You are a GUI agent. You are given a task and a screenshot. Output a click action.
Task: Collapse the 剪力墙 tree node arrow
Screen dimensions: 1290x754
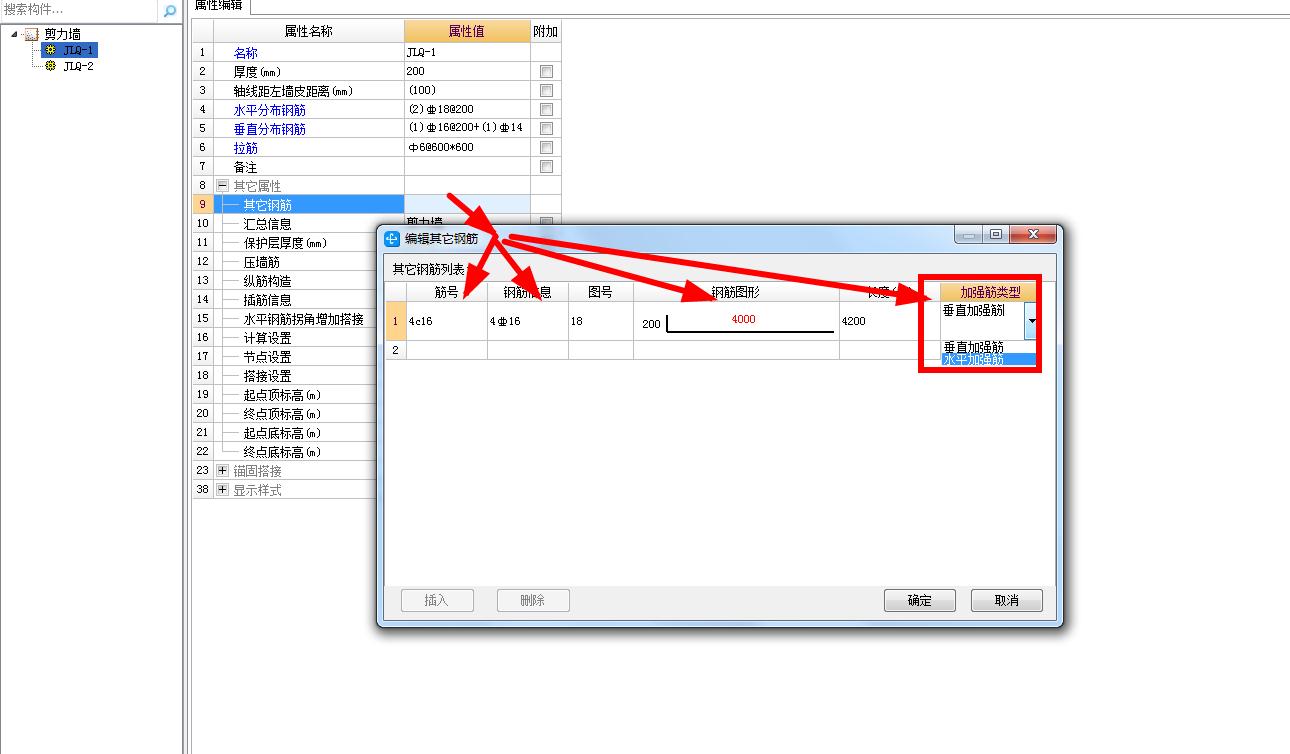pos(15,34)
